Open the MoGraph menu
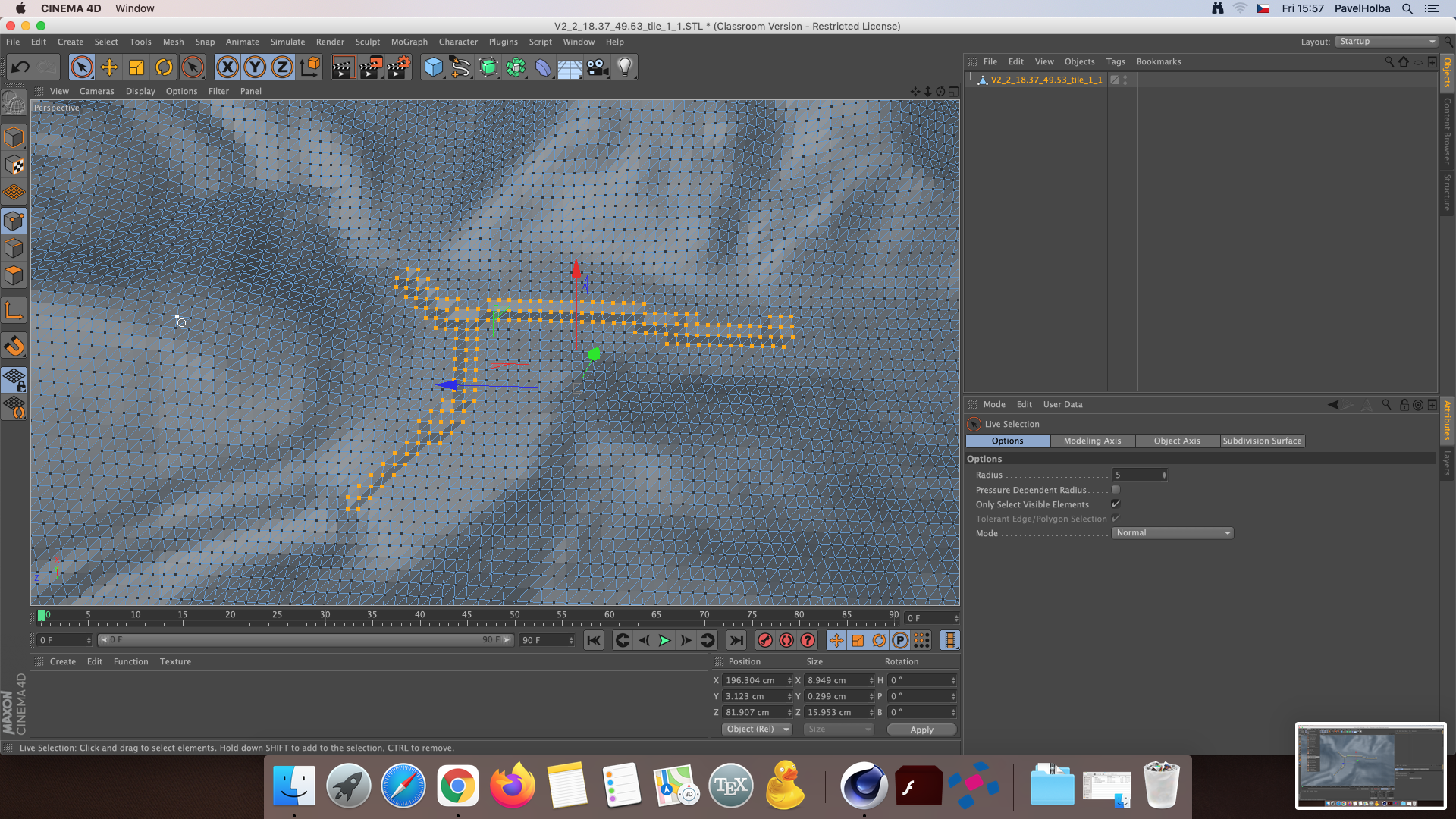1456x819 pixels. coord(409,42)
